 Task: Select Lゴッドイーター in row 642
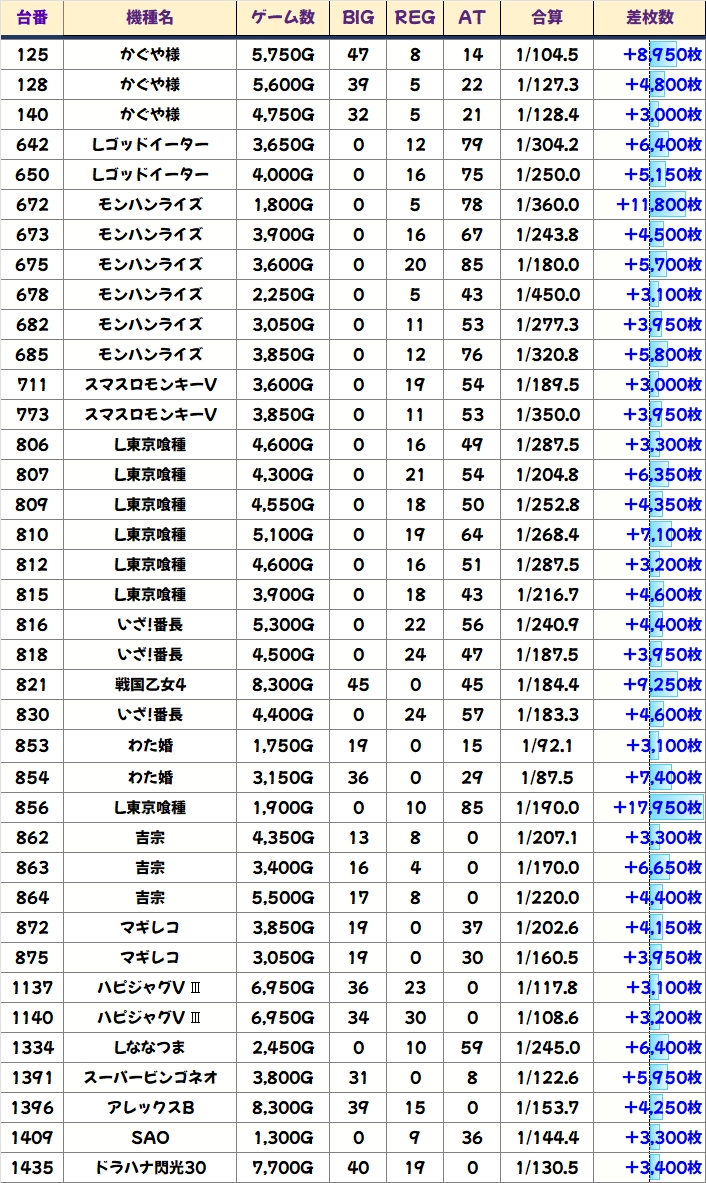150,144
